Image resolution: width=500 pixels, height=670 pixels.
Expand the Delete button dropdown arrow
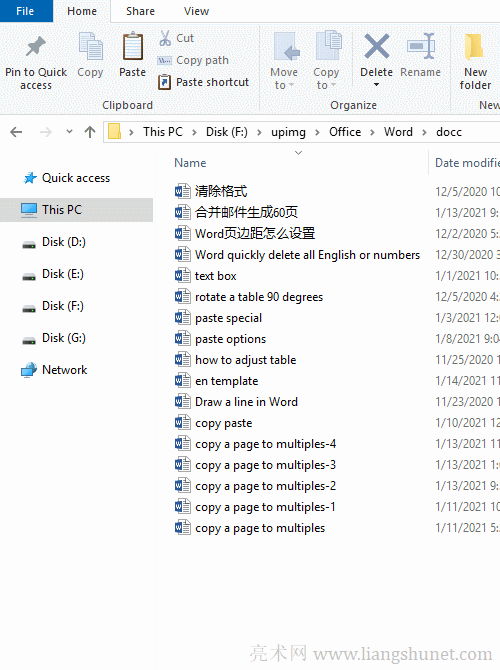tap(376, 85)
